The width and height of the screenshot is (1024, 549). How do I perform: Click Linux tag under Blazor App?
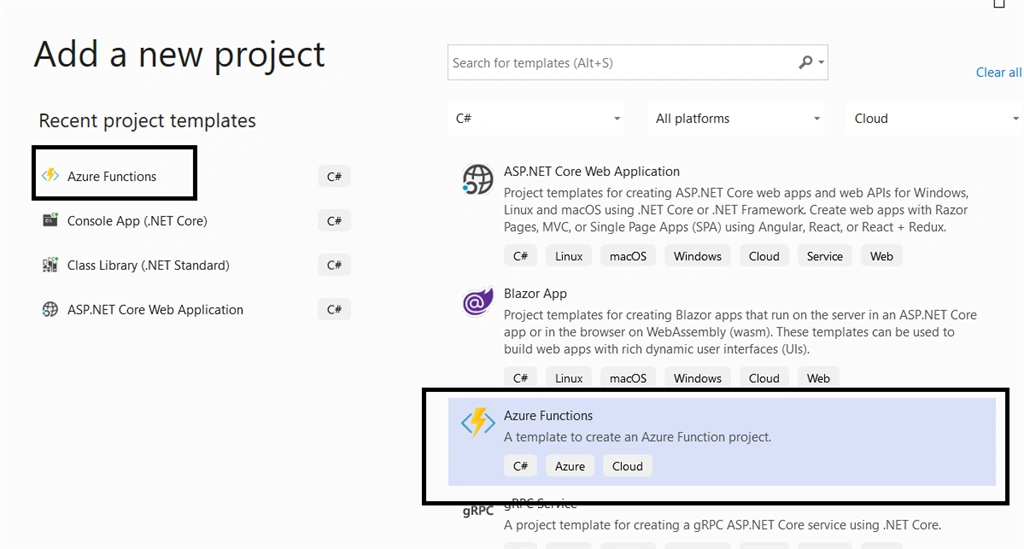click(569, 378)
